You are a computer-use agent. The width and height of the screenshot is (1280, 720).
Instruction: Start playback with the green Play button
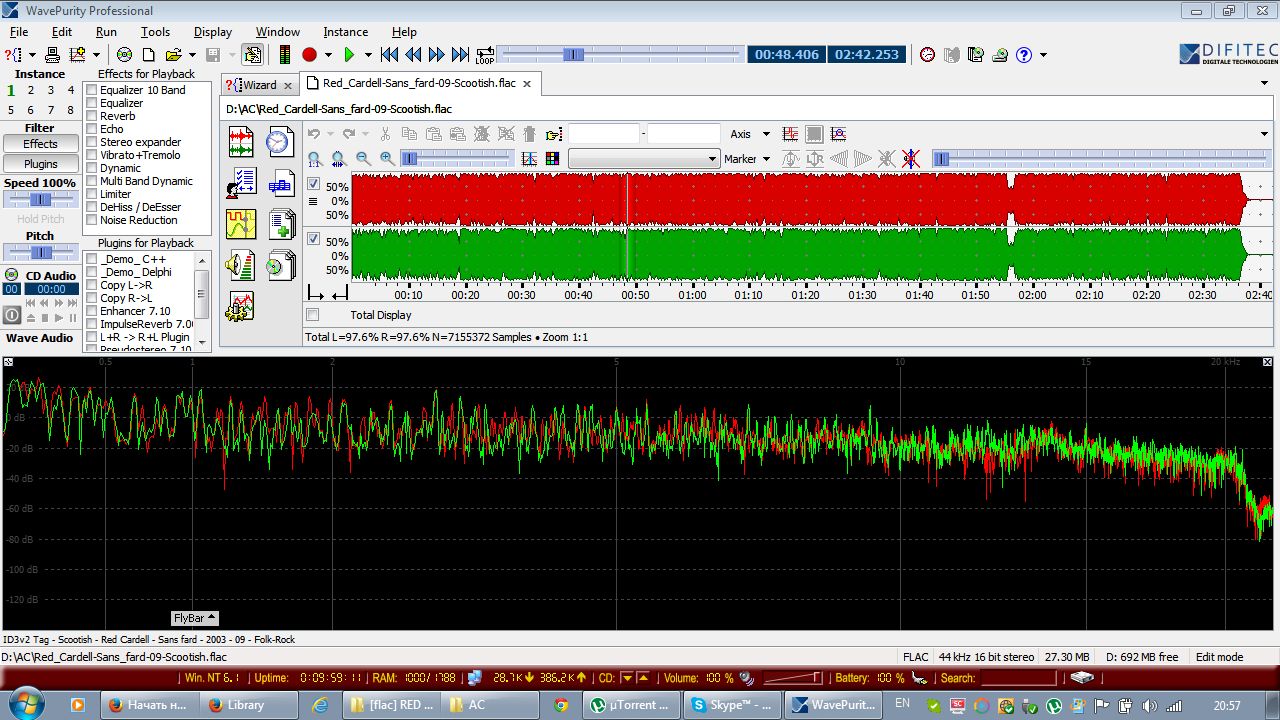[x=349, y=55]
